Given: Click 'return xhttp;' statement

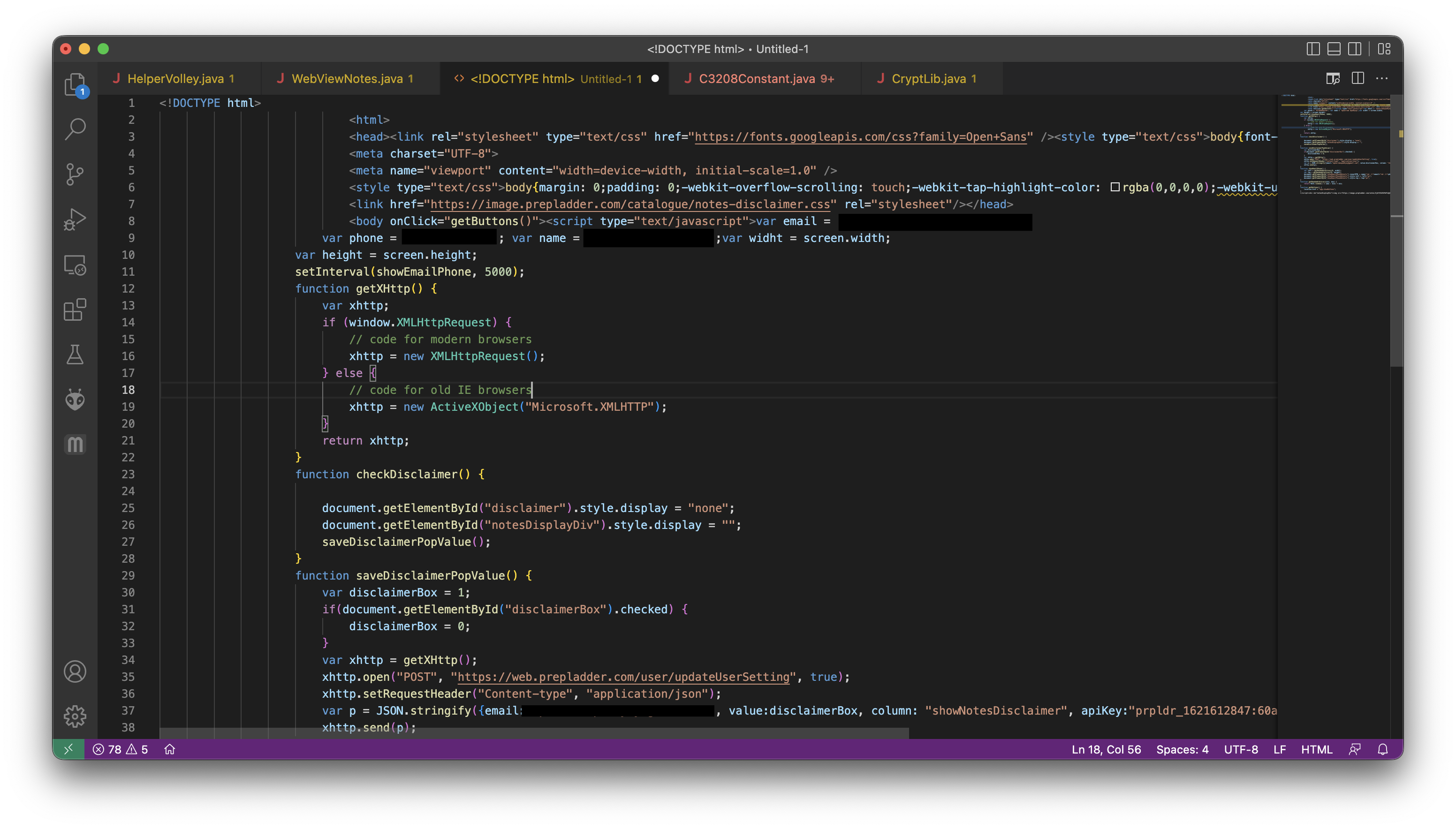Looking at the screenshot, I should coord(365,441).
